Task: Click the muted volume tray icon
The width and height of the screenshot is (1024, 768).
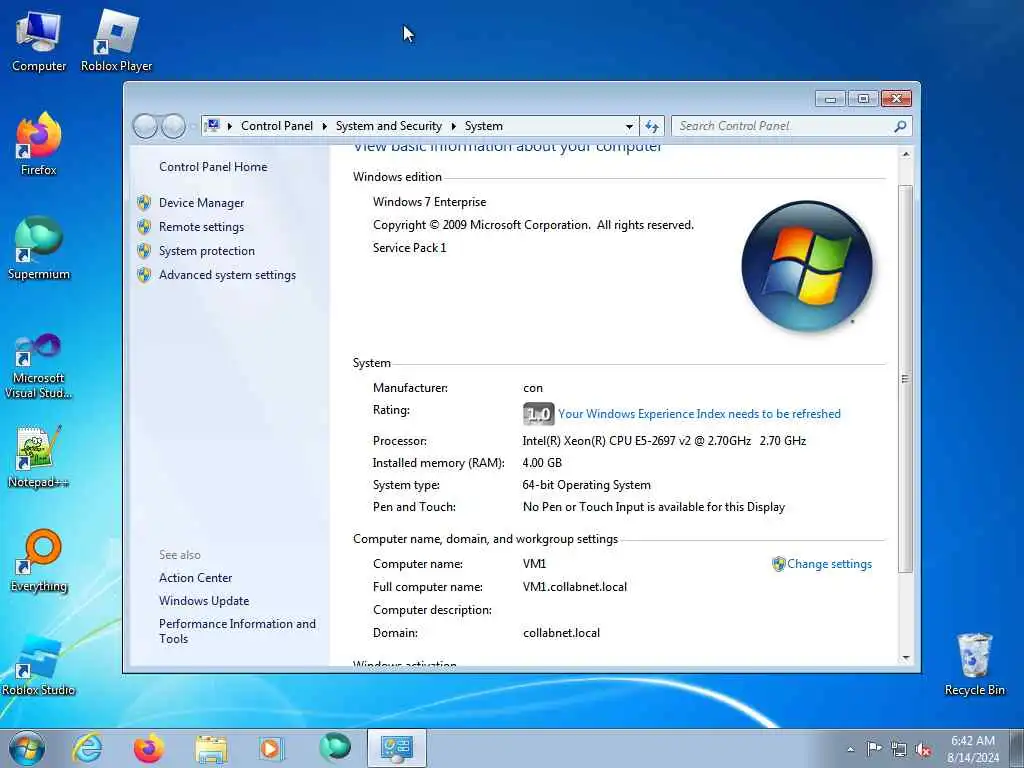Action: (923, 749)
